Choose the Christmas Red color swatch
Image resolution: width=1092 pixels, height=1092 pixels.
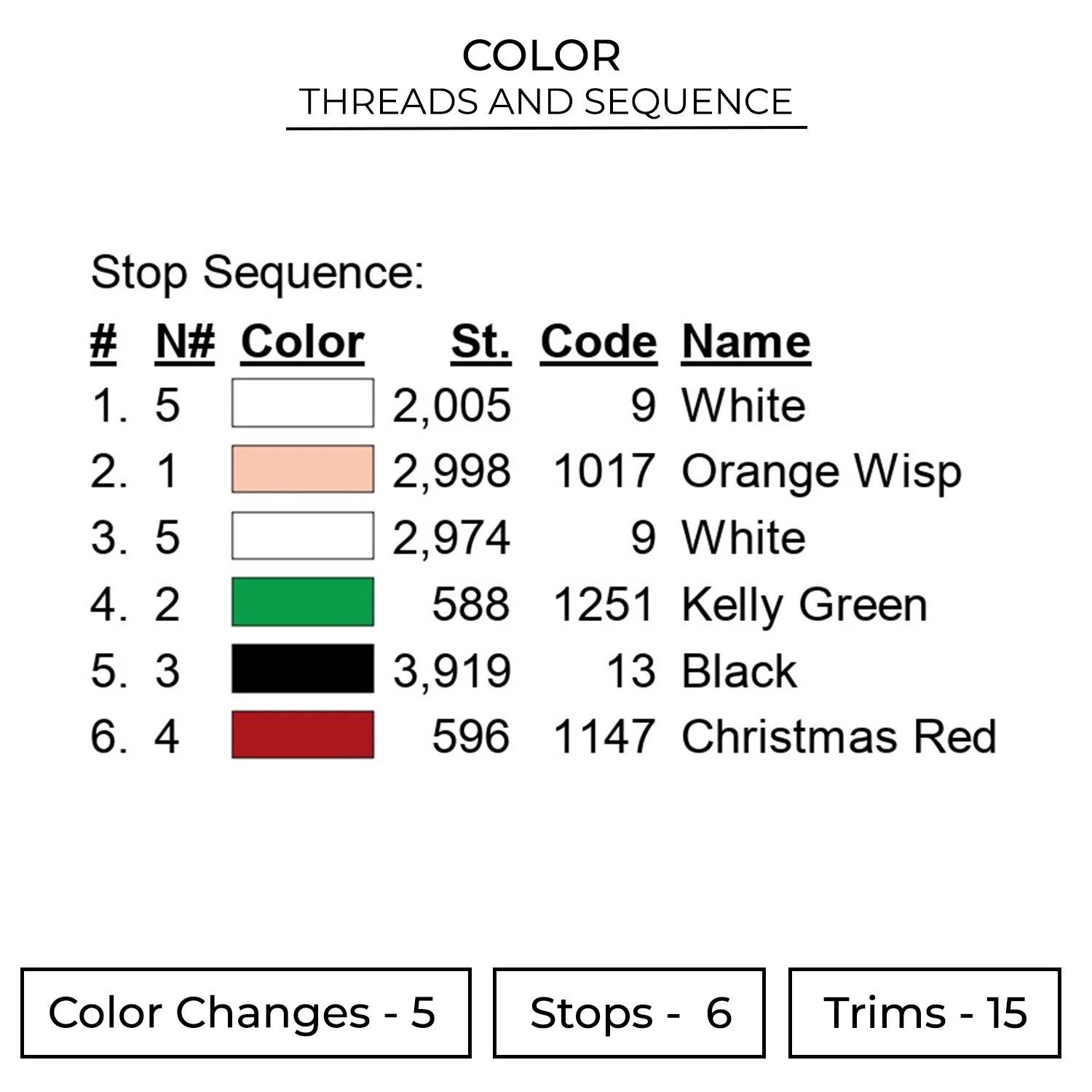pos(303,735)
